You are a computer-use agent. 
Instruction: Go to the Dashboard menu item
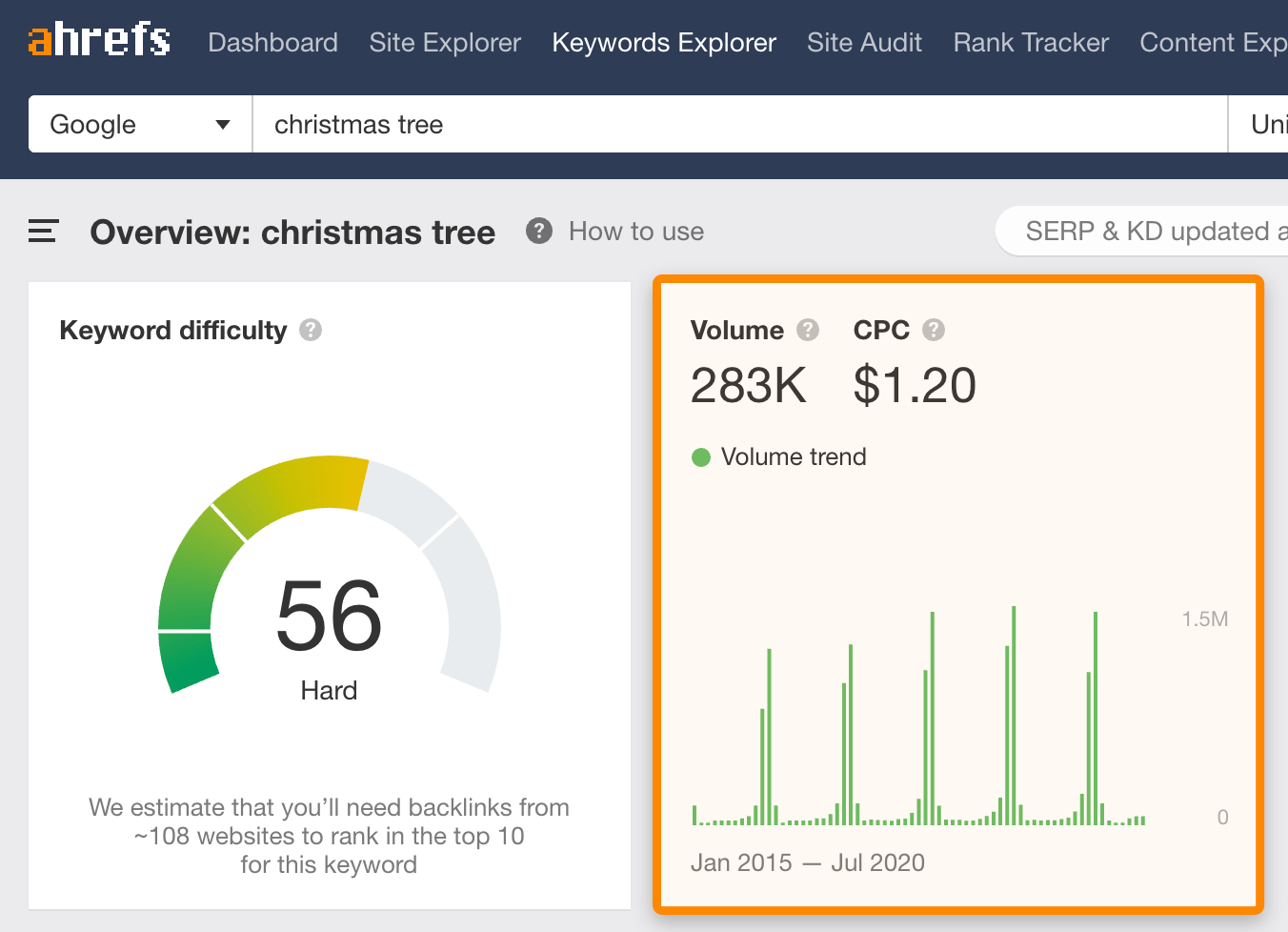pyautogui.click(x=272, y=43)
